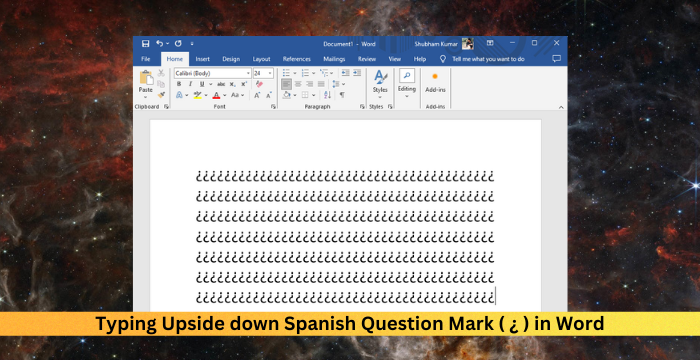The width and height of the screenshot is (700, 360).
Task: Switch to the Layout tab
Action: point(261,59)
